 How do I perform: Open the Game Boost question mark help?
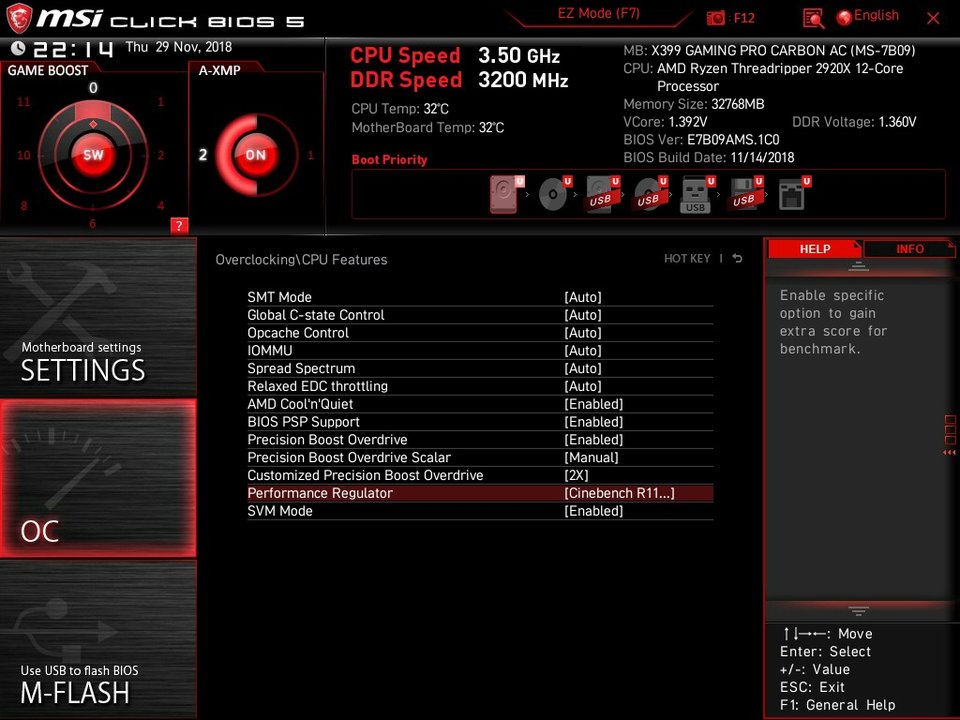pyautogui.click(x=179, y=225)
